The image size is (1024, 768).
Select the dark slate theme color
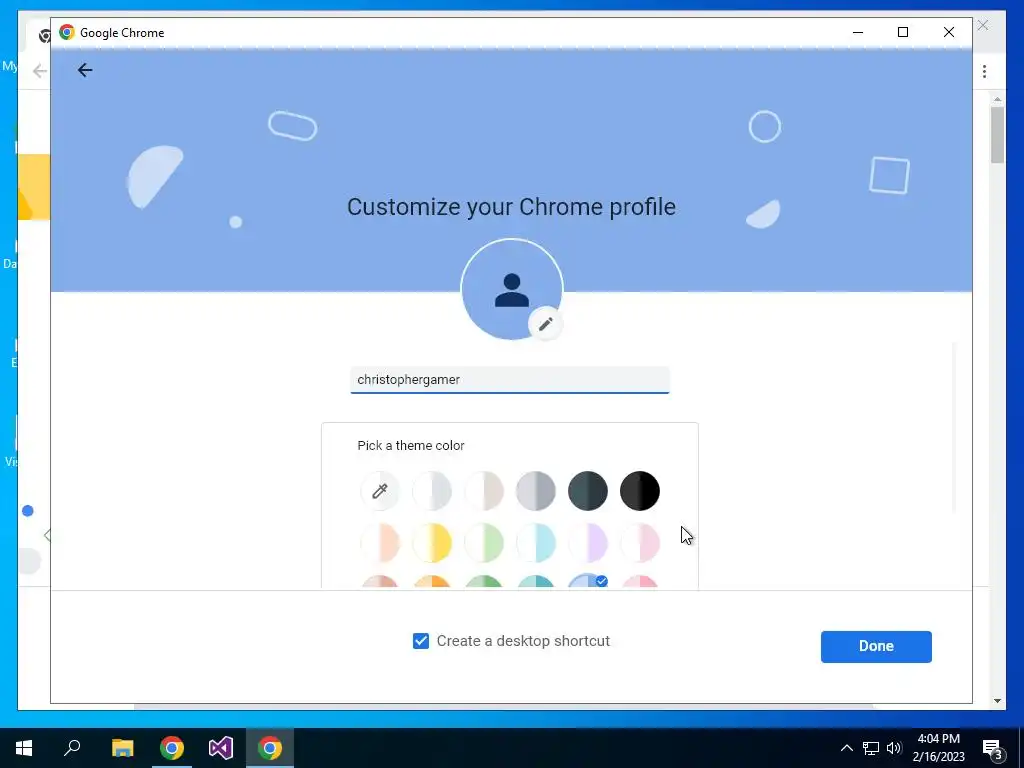(x=588, y=490)
